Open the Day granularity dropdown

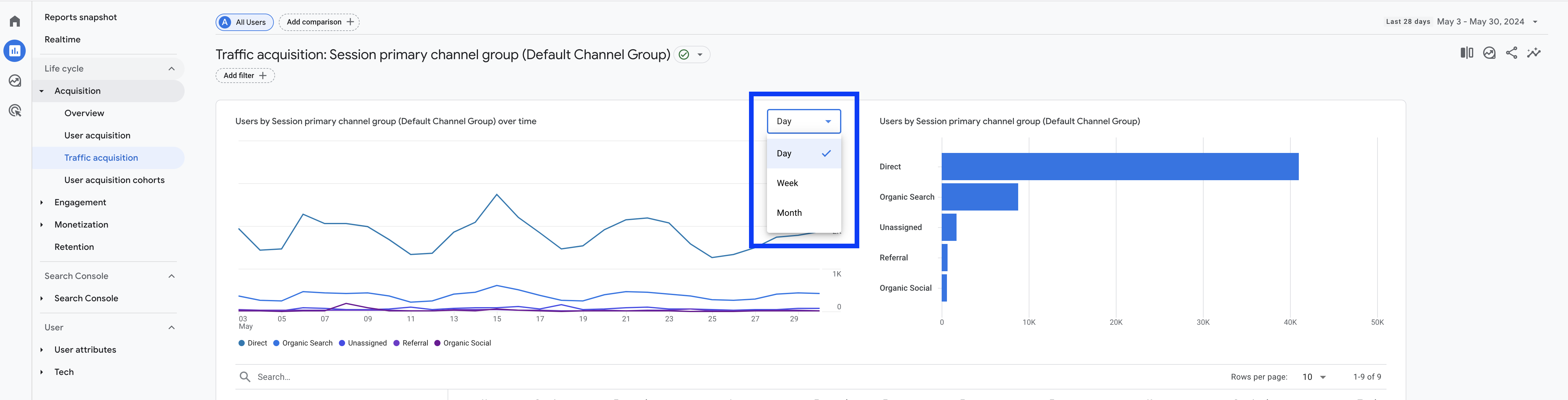[x=804, y=121]
